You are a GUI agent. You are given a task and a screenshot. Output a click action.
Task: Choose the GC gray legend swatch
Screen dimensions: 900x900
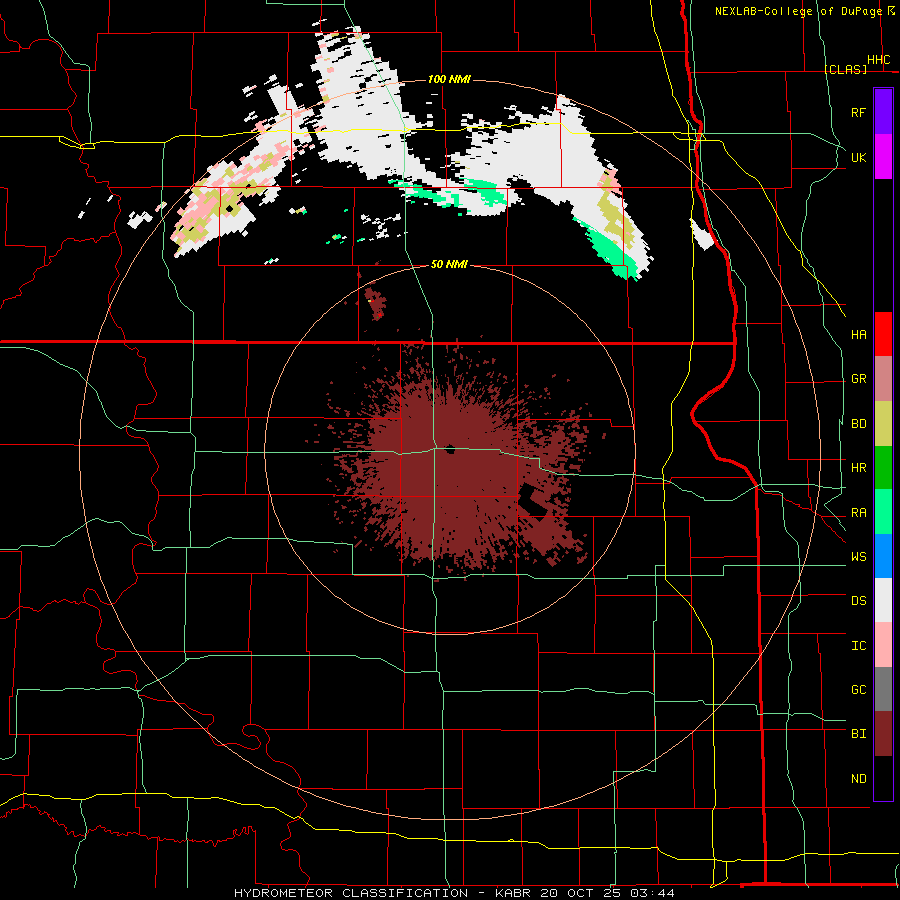point(883,689)
